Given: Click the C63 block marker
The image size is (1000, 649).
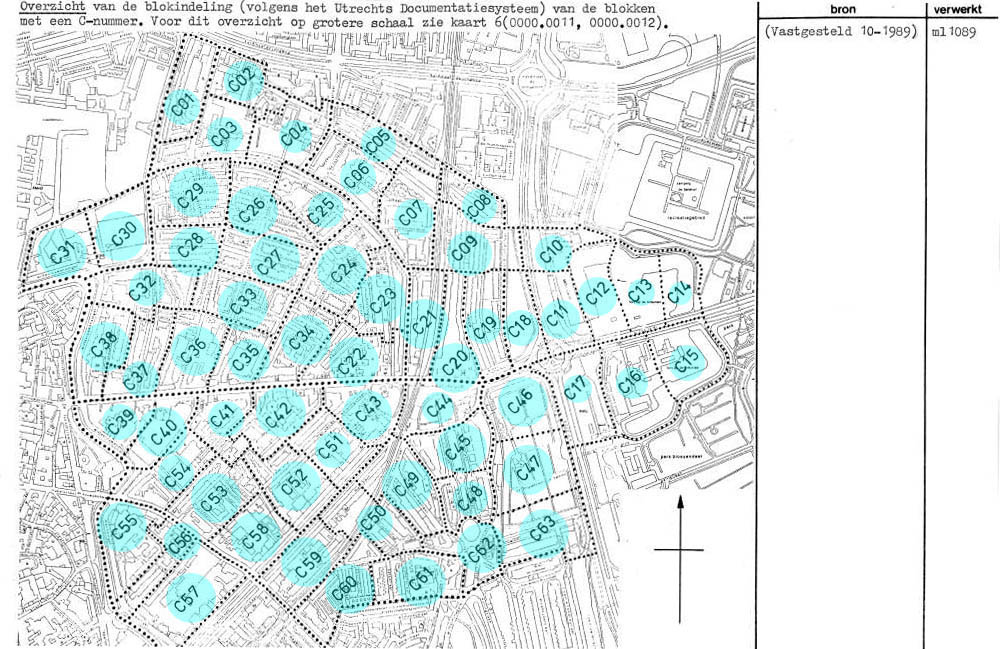Looking at the screenshot, I should 543,532.
